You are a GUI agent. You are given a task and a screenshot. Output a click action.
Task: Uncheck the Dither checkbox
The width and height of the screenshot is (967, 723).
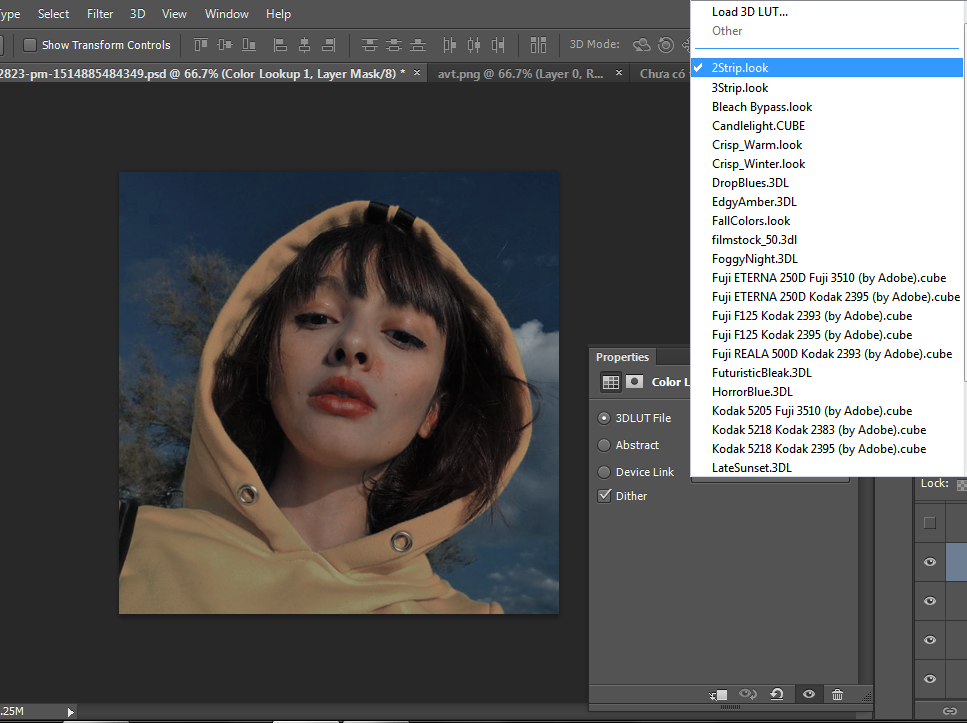[604, 496]
